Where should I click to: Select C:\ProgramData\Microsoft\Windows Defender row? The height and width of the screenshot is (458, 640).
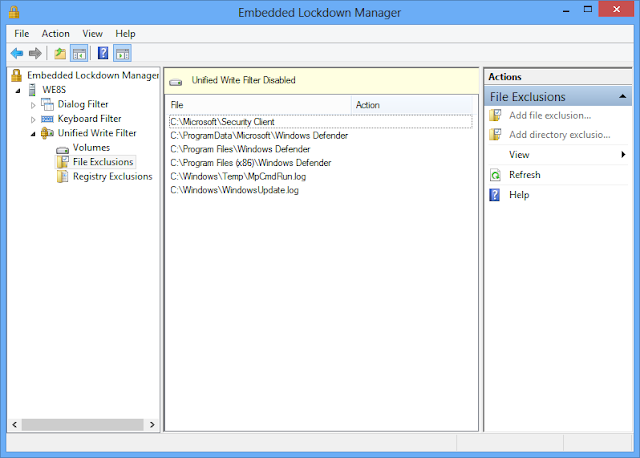[x=320, y=136]
